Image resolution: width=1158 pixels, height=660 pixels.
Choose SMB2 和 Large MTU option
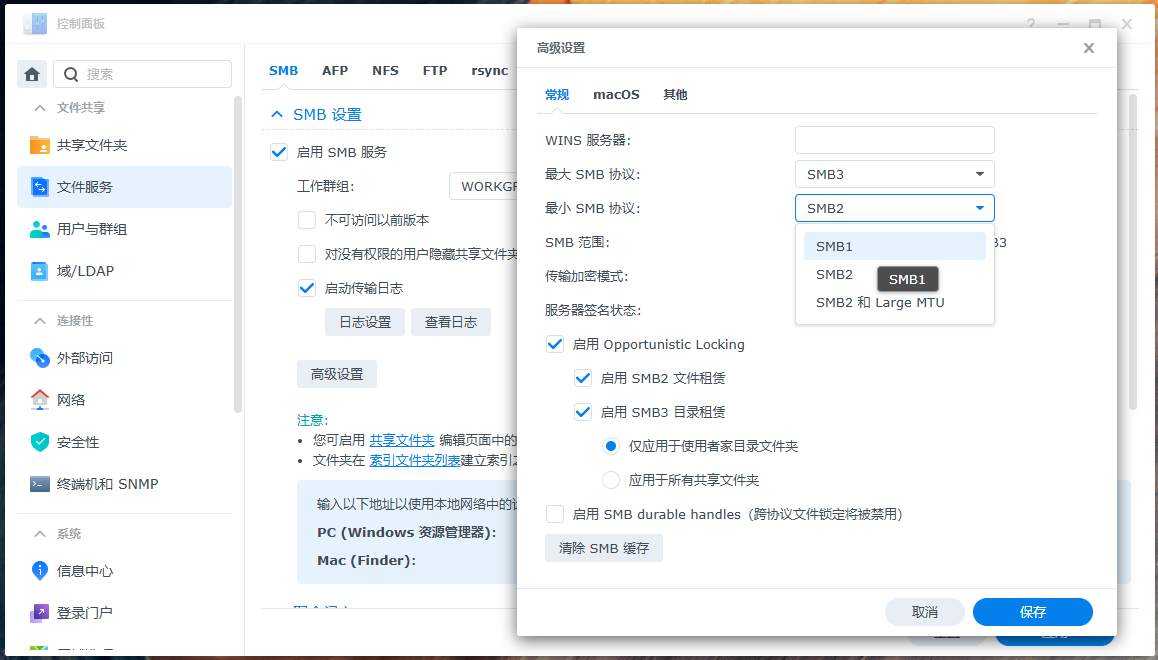880,302
